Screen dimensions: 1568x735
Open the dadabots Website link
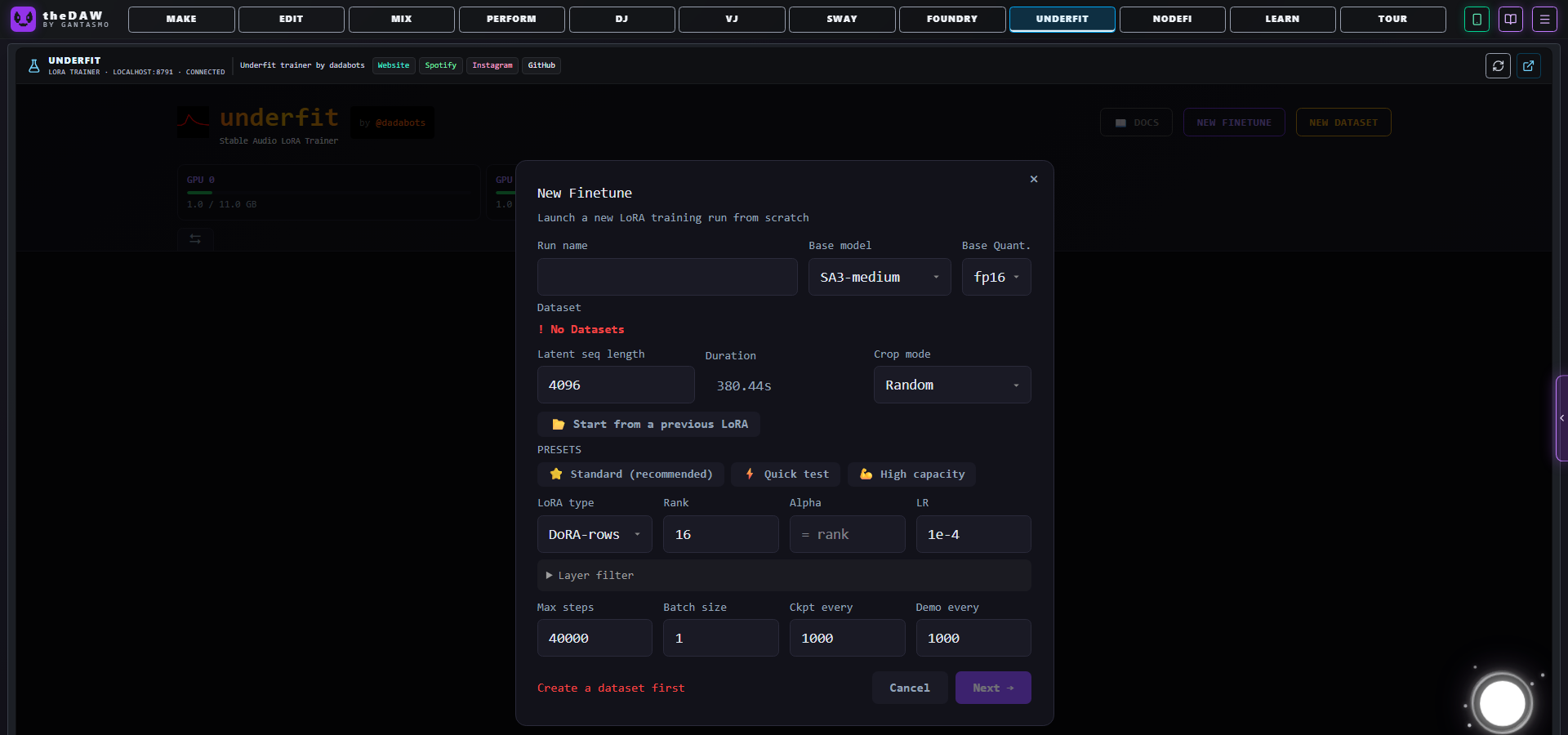pyautogui.click(x=394, y=65)
